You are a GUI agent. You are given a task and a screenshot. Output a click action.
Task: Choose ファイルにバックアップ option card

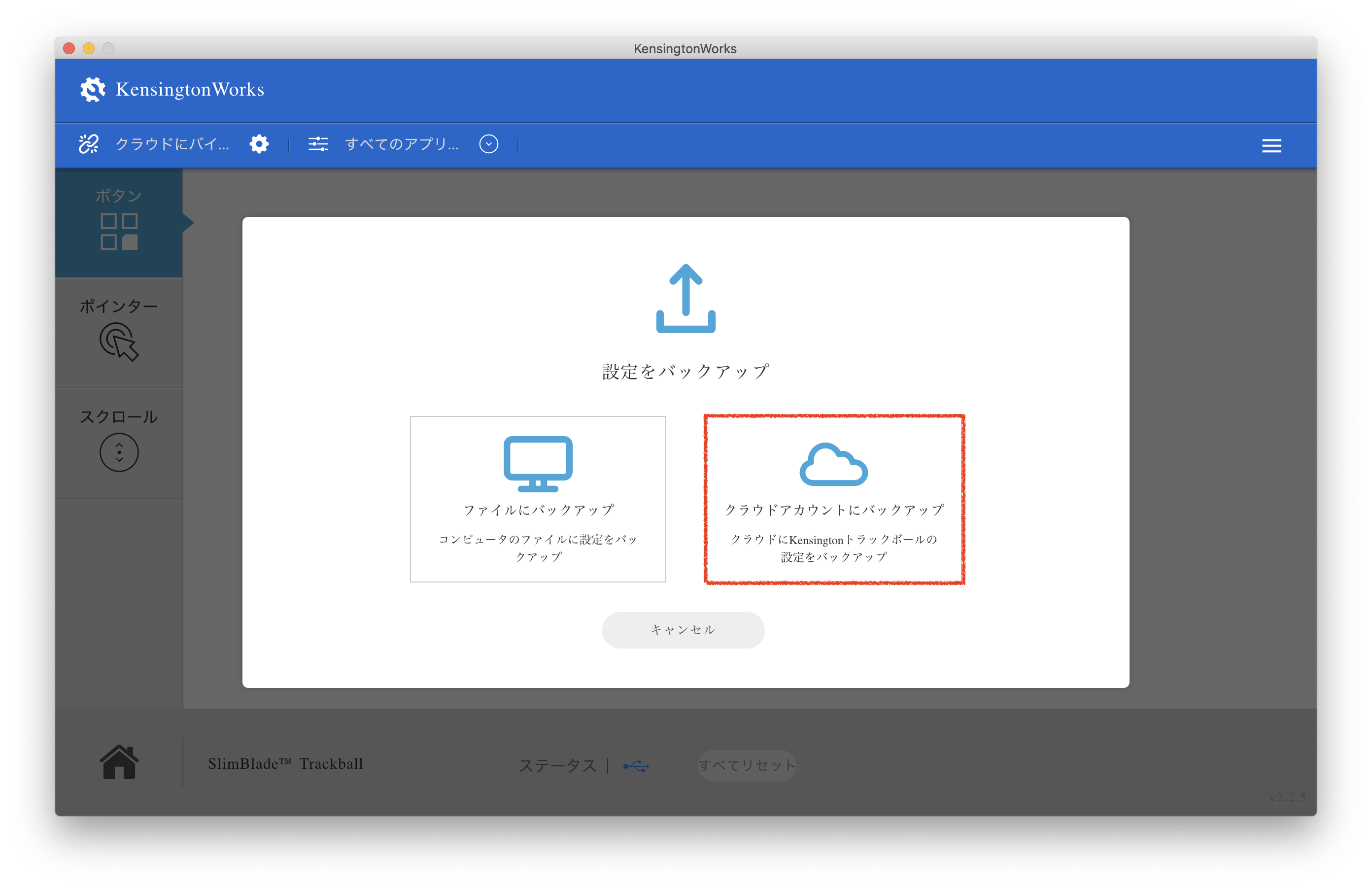pyautogui.click(x=538, y=499)
